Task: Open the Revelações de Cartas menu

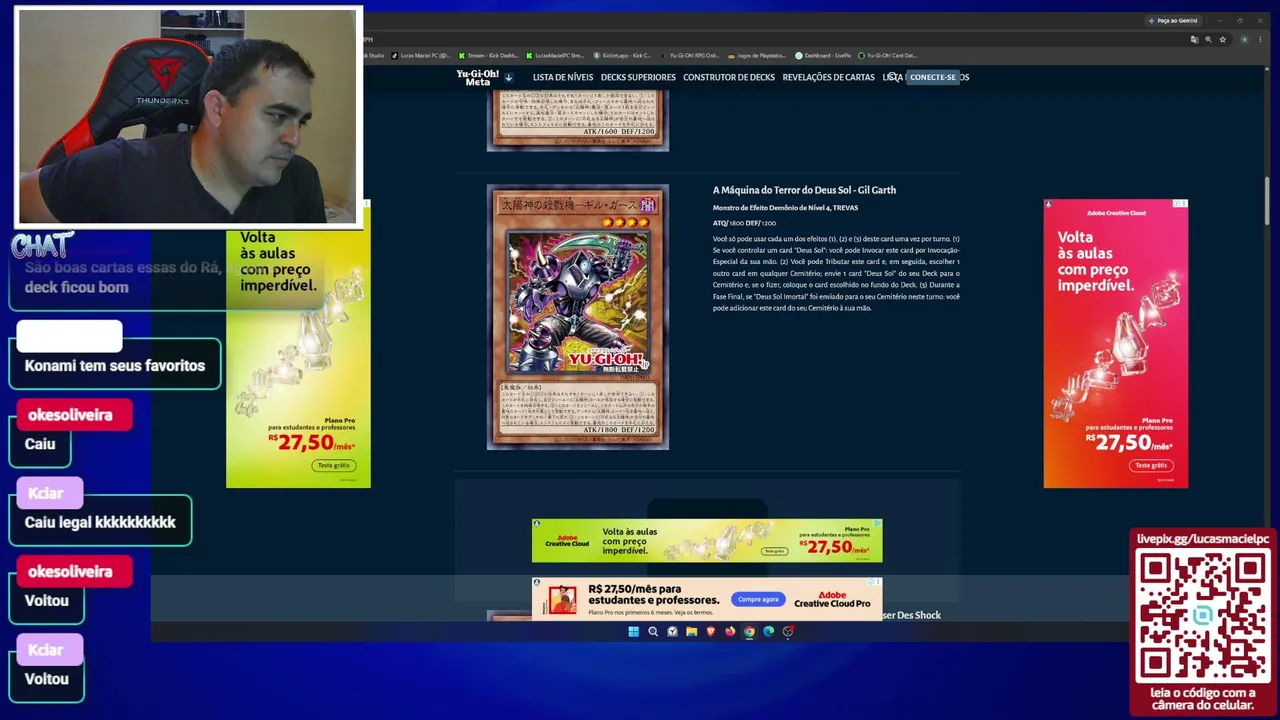Action: click(x=828, y=77)
